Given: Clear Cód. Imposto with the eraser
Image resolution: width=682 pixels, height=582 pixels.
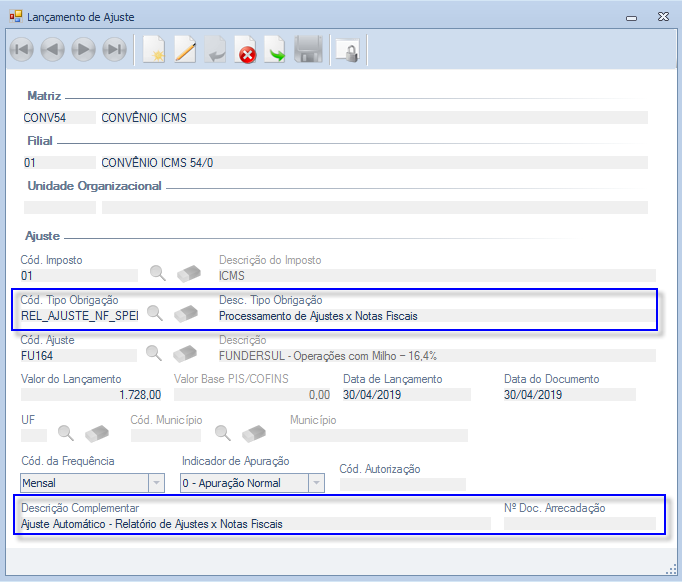Looking at the screenshot, I should pyautogui.click(x=189, y=273).
